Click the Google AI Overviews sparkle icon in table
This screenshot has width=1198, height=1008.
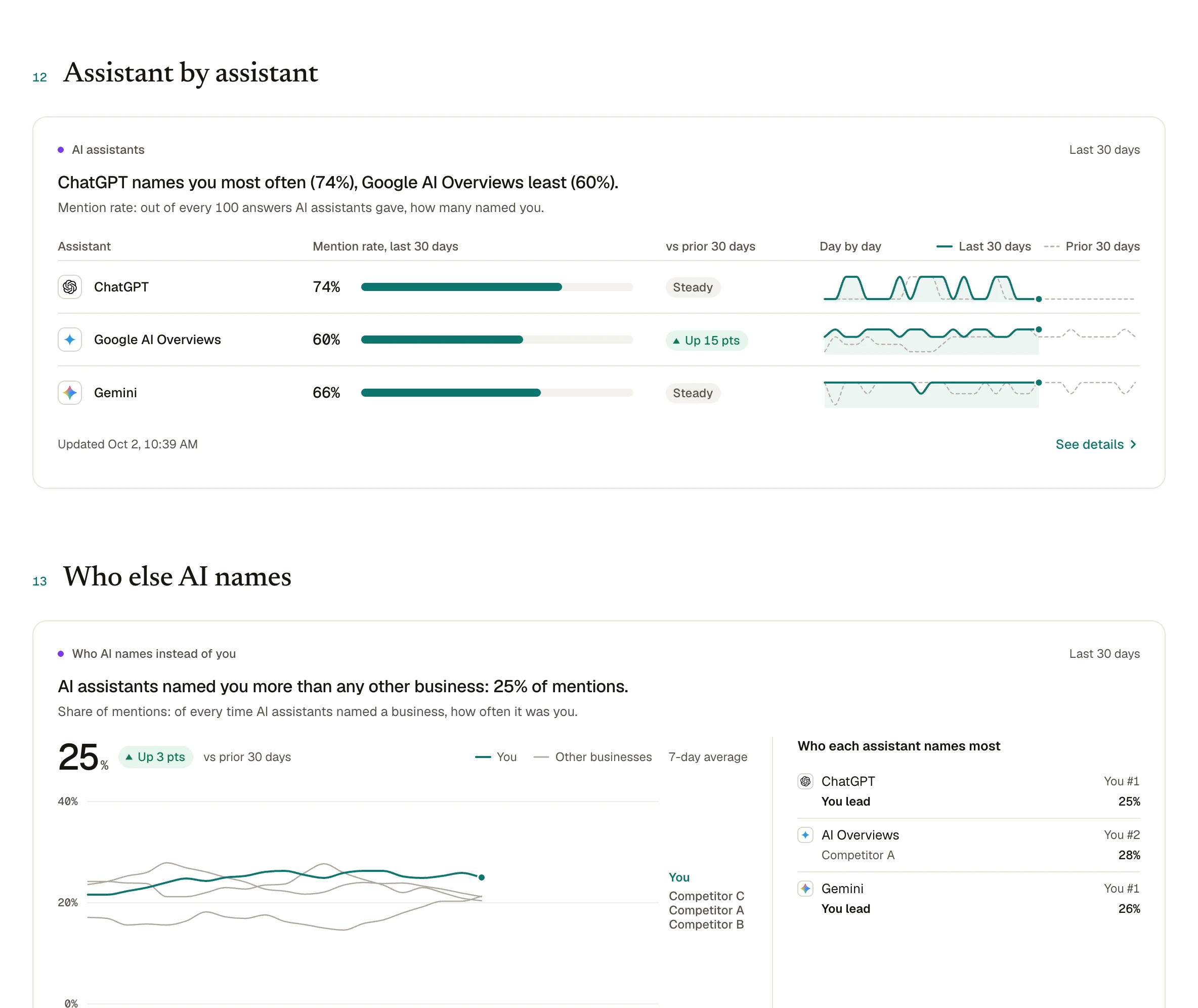pos(70,340)
